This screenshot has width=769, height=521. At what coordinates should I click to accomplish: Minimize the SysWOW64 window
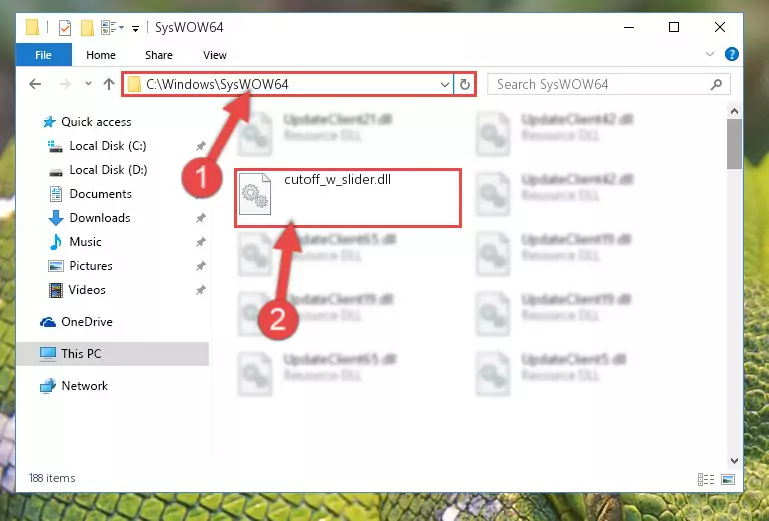click(x=629, y=27)
